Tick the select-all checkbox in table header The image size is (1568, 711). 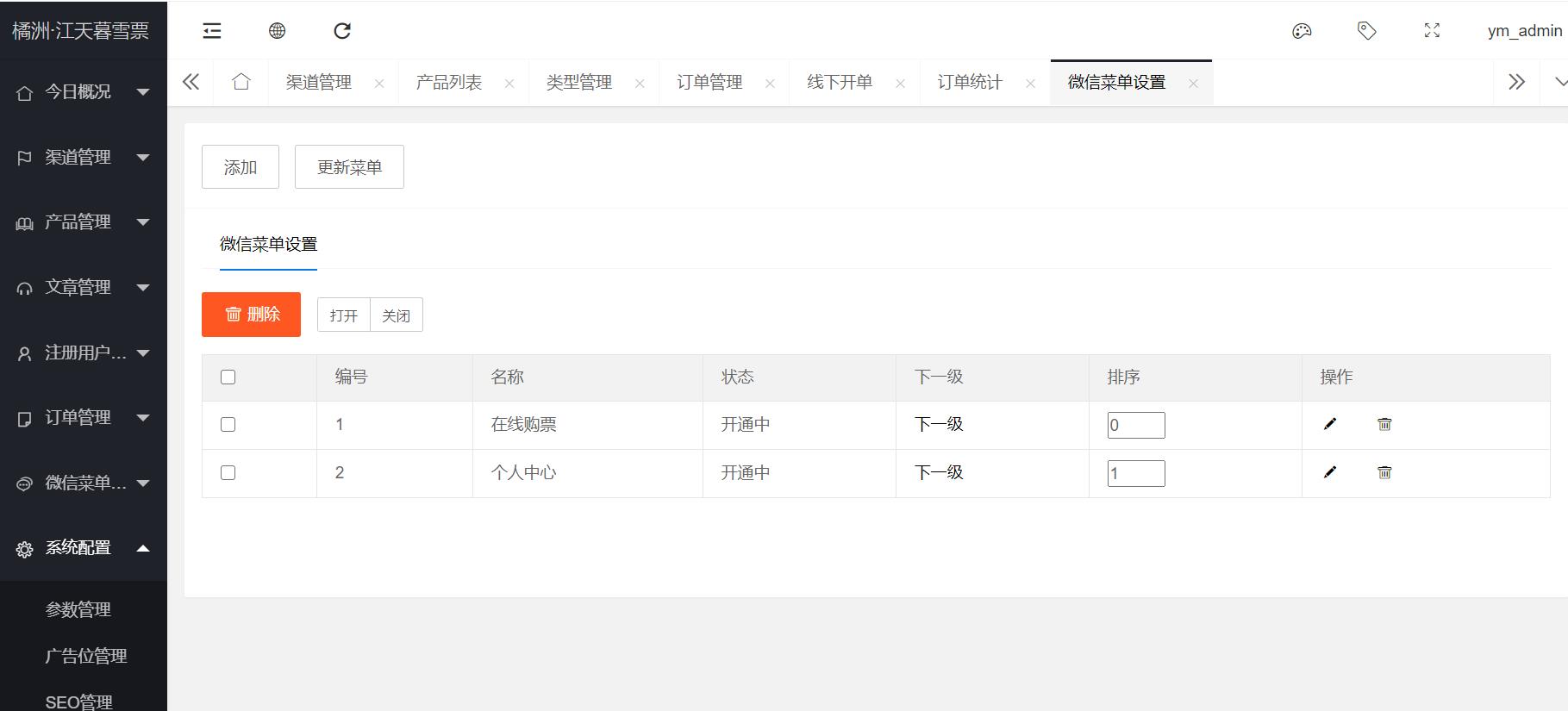click(x=228, y=377)
